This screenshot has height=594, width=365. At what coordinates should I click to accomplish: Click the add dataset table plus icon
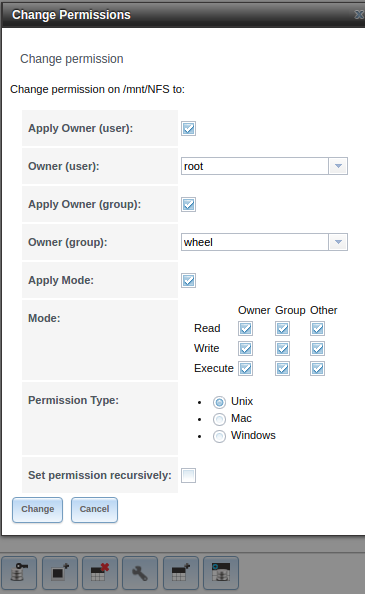(x=181, y=573)
